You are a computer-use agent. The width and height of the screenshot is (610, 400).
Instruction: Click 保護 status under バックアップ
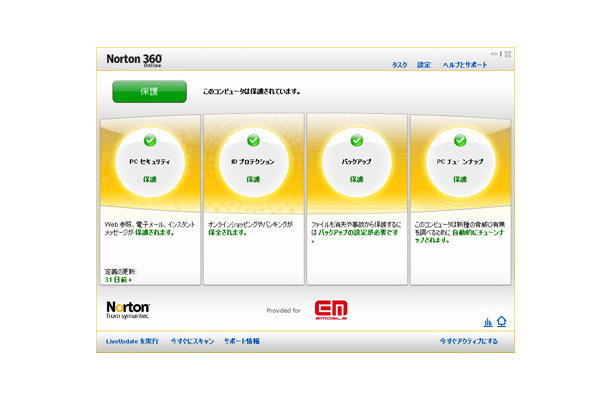coord(356,179)
